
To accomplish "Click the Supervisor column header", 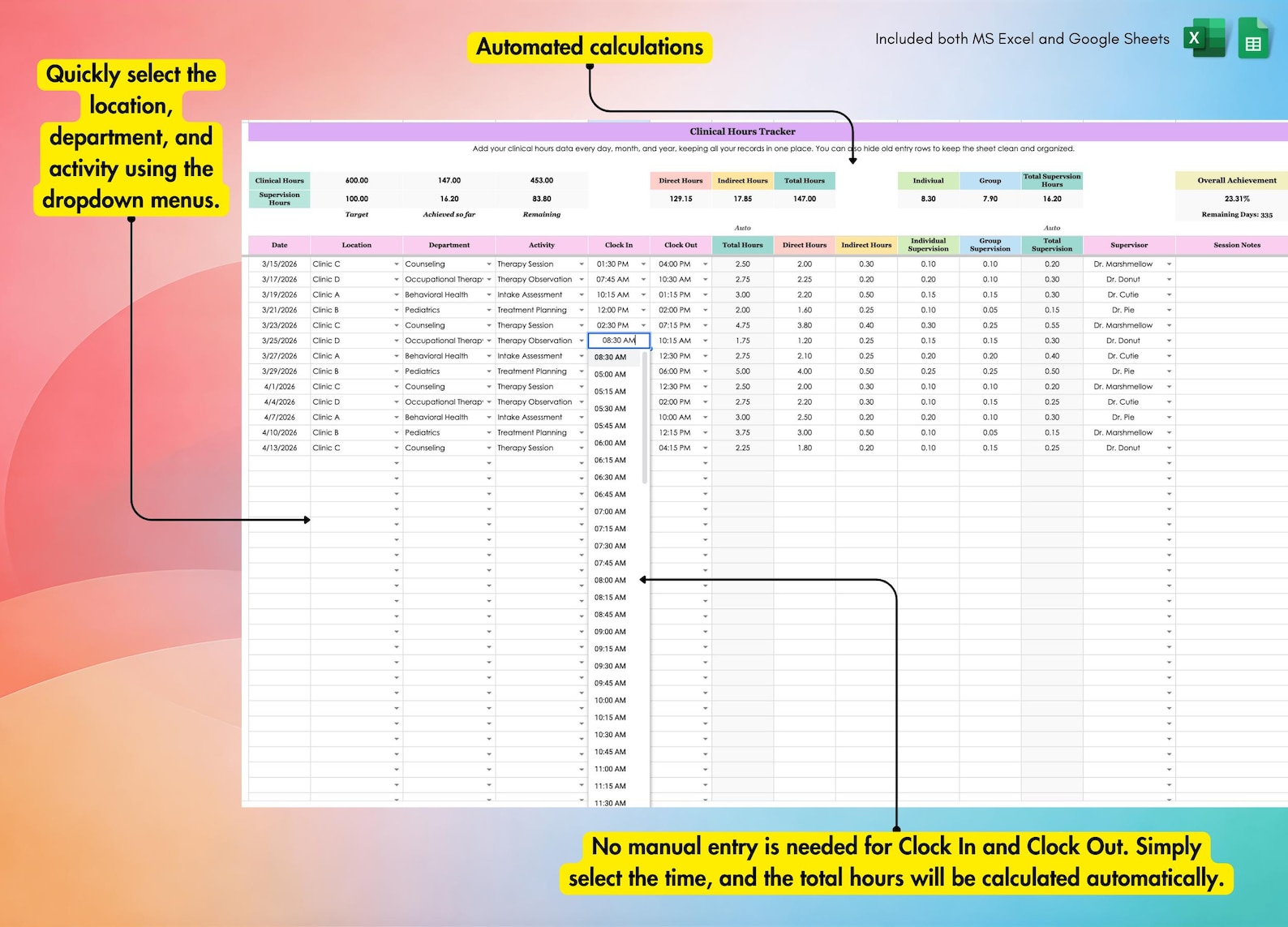I will pyautogui.click(x=1129, y=245).
